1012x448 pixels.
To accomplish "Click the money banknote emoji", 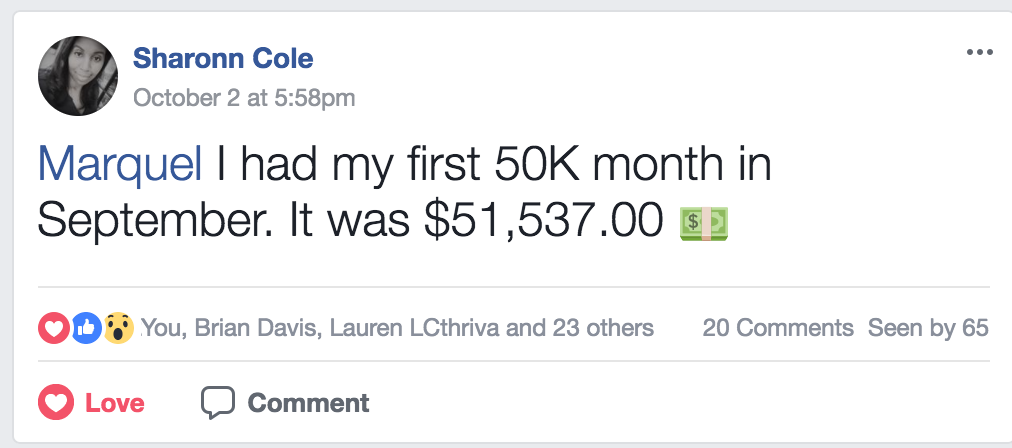I will coord(703,222).
